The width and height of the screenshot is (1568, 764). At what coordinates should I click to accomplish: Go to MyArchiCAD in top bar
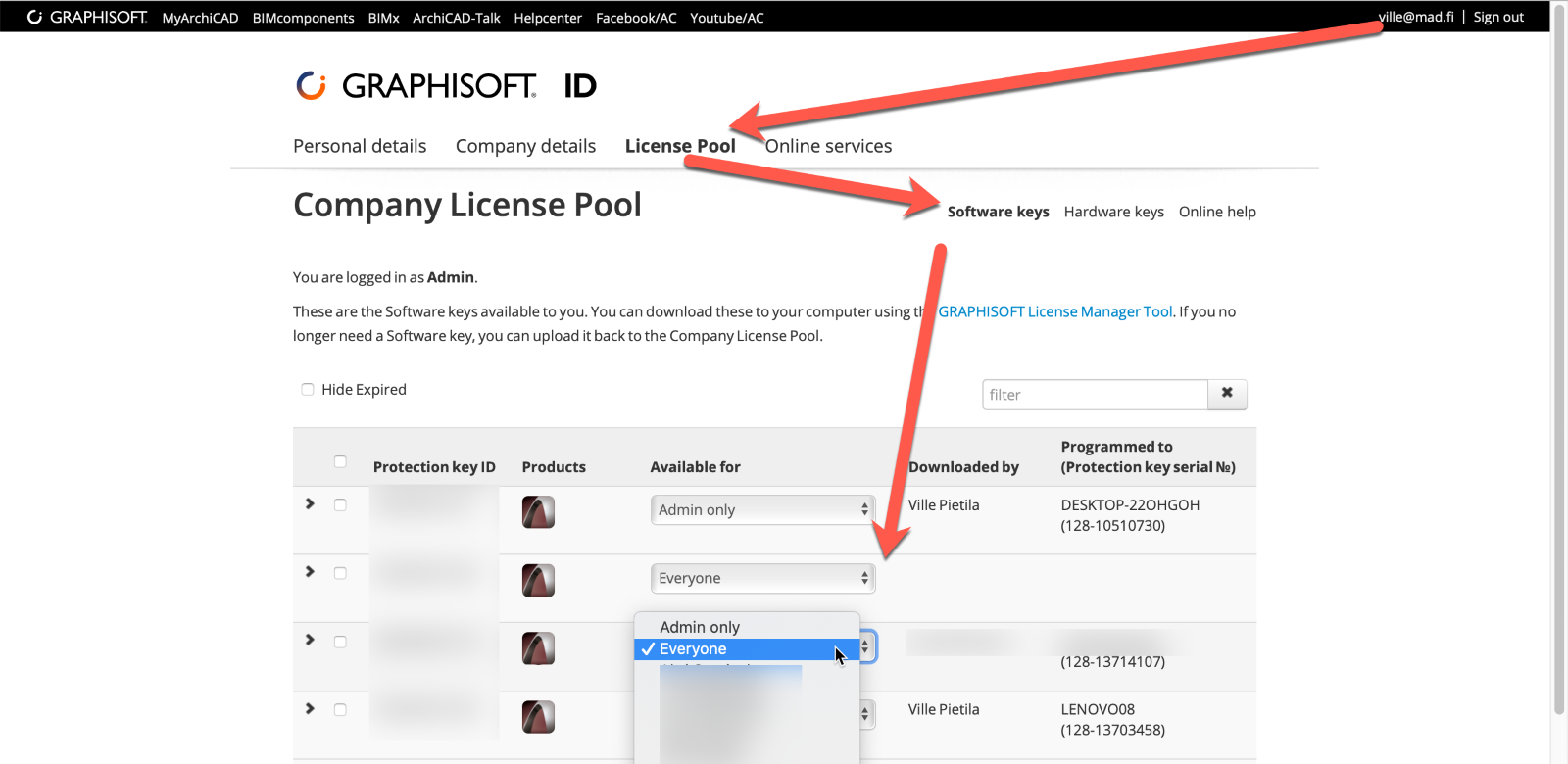[200, 18]
